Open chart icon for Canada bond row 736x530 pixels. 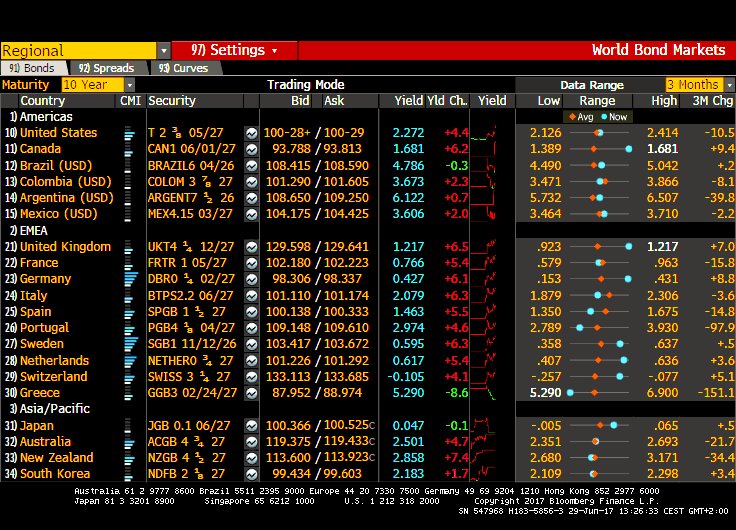[252, 149]
